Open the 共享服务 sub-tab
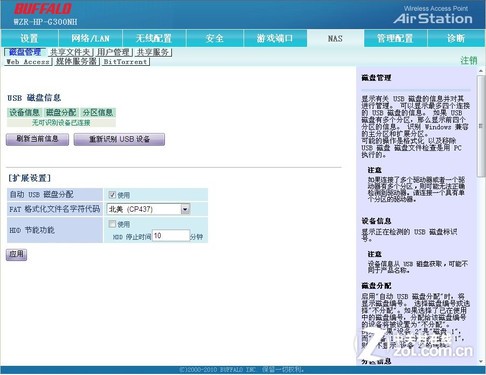This screenshot has width=486, height=375. coord(153,52)
